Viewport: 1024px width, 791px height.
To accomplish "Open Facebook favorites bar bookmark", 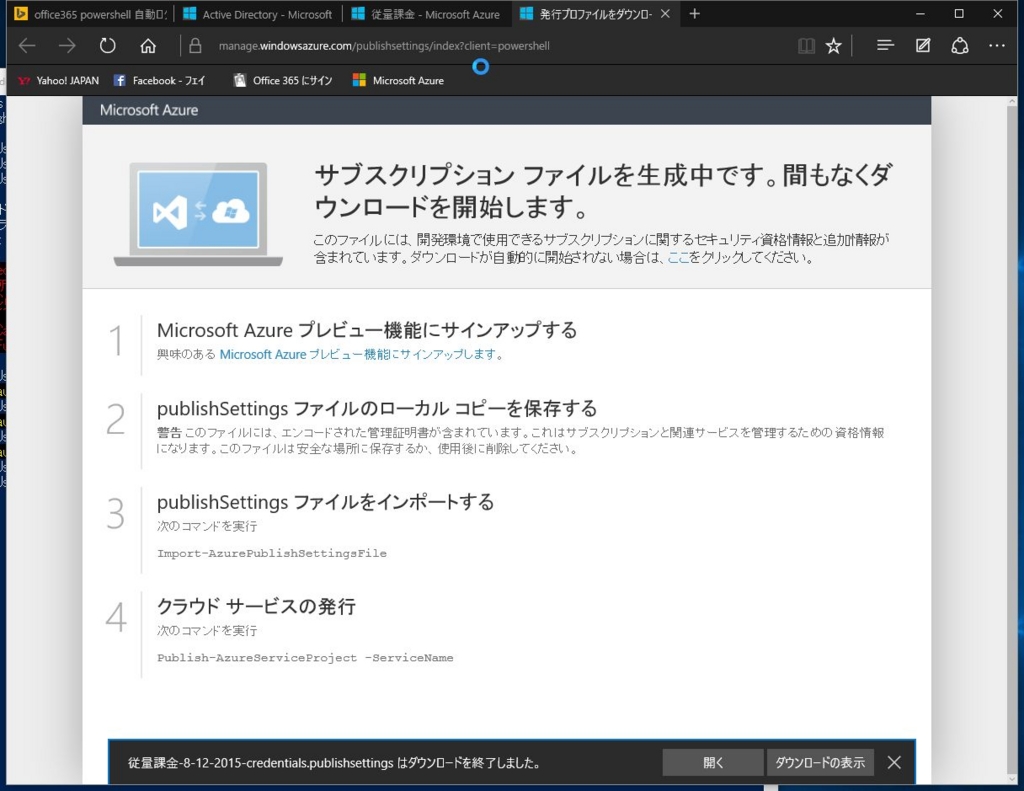I will pos(159,80).
